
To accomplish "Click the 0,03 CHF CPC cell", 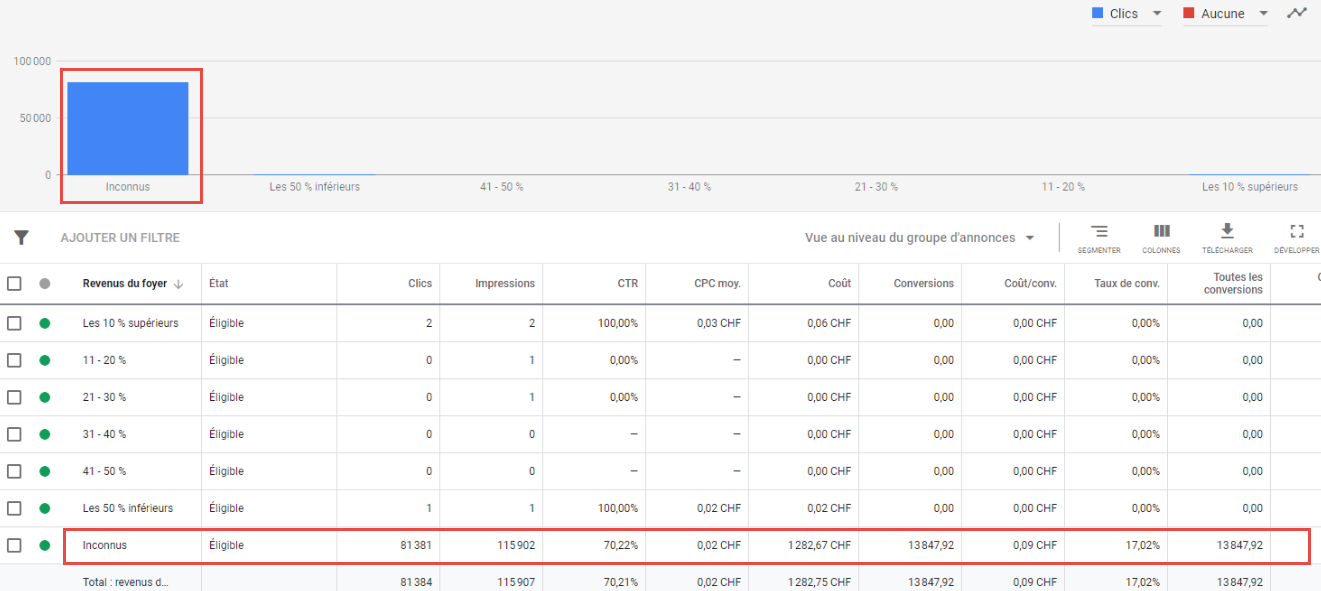I will [718, 323].
